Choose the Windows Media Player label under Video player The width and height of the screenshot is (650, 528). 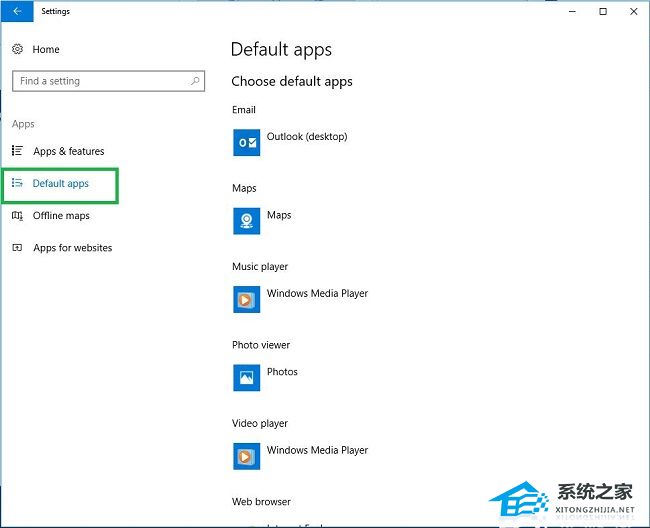pyautogui.click(x=317, y=450)
